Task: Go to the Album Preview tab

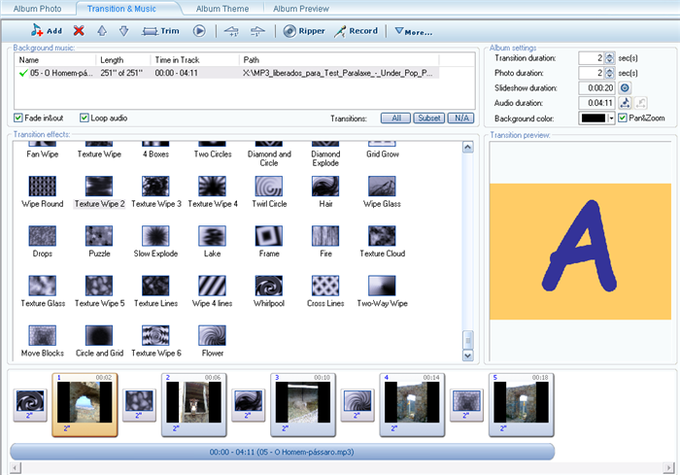Action: [301, 9]
